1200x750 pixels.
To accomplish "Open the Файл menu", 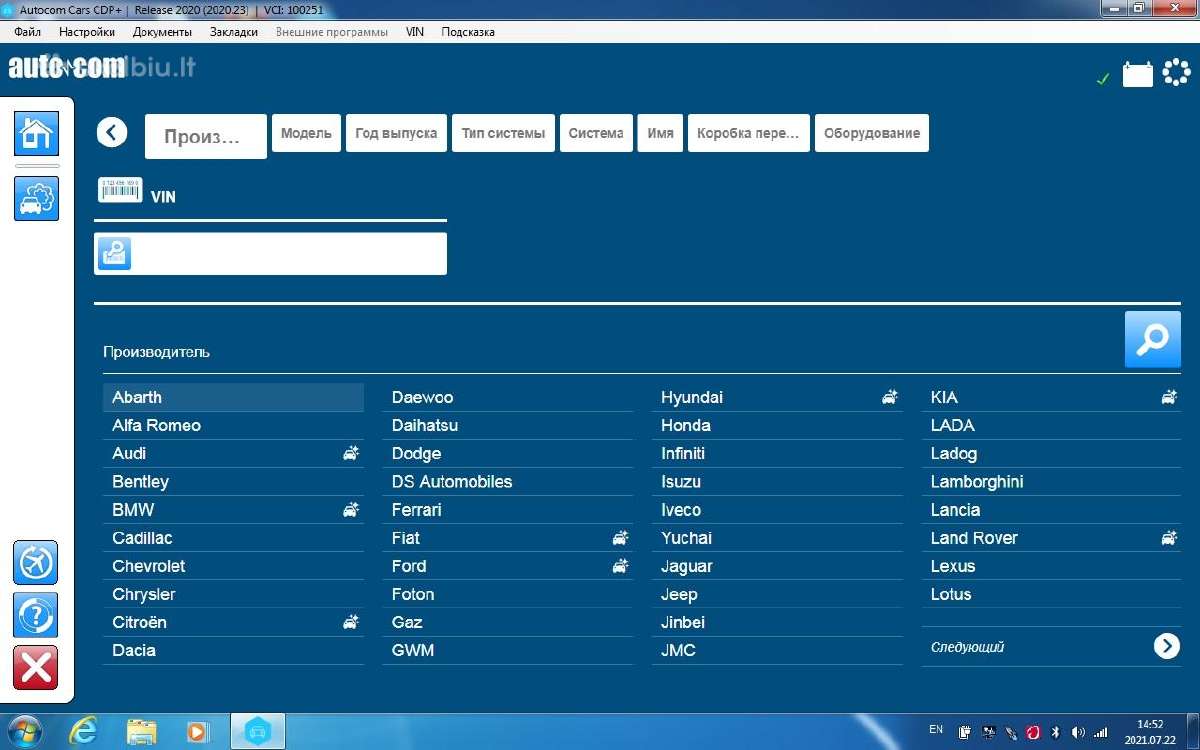I will pos(28,32).
